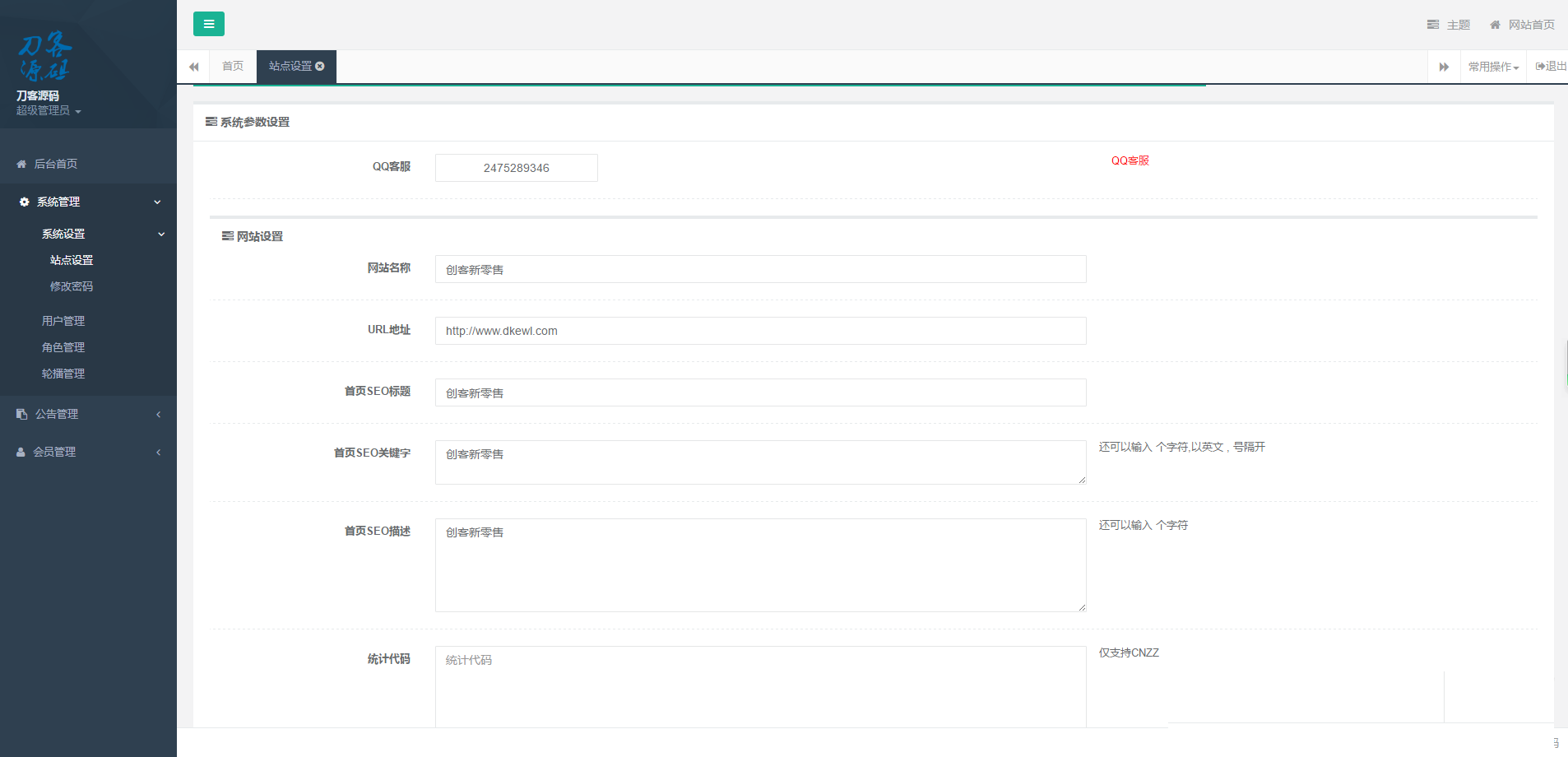The height and width of the screenshot is (757, 1568).
Task: Focus the URL地址 input field
Action: click(760, 331)
